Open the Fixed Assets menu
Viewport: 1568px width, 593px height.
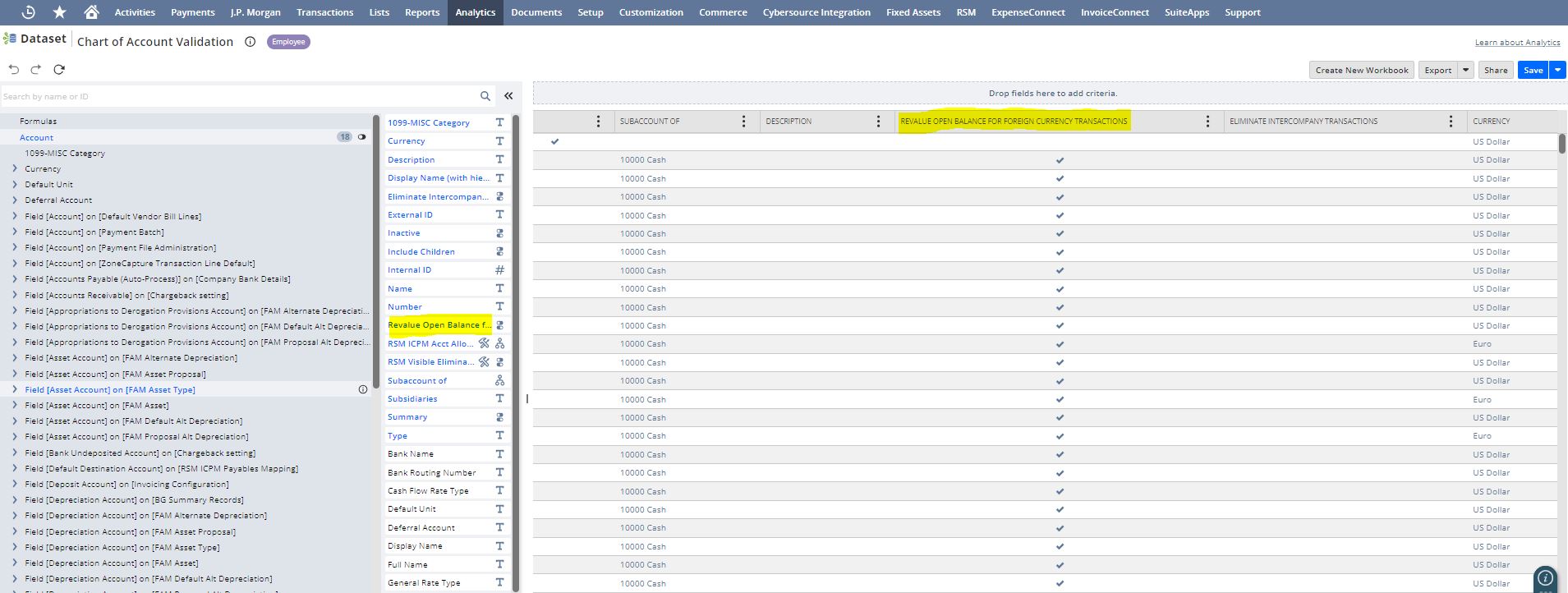coord(913,12)
